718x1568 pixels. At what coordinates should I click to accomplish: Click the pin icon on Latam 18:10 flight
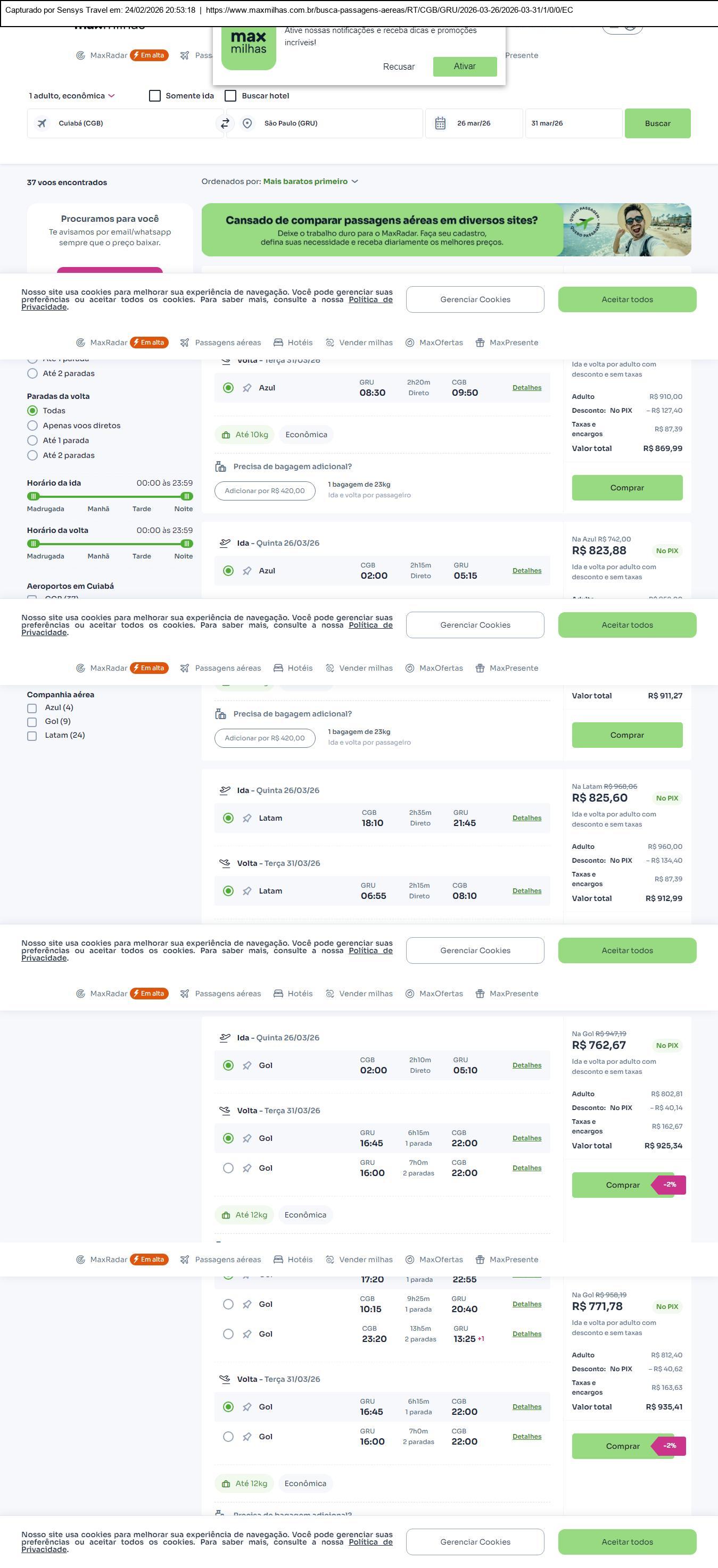247,818
